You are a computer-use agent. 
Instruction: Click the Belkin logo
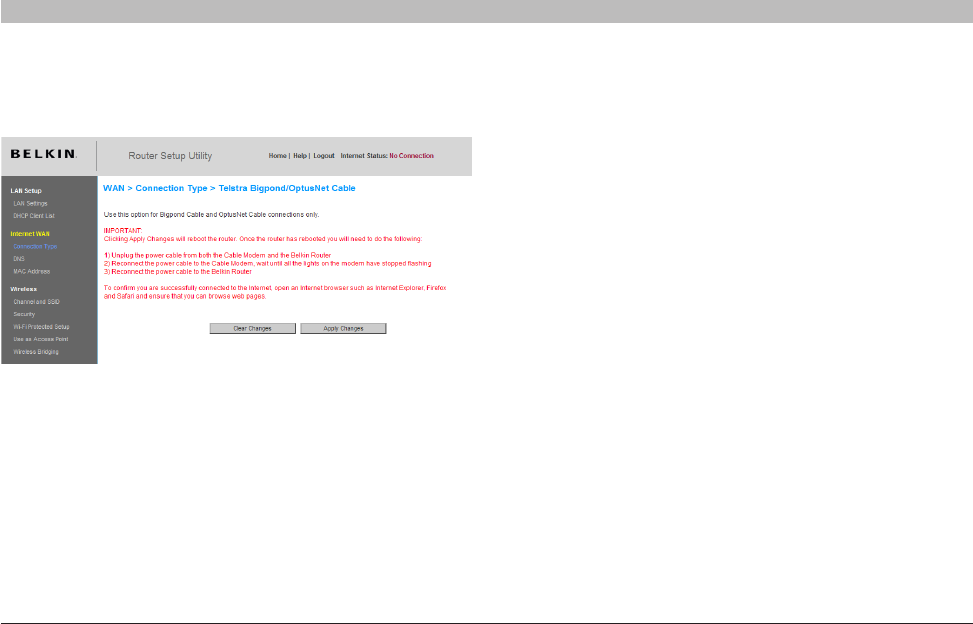(43, 154)
